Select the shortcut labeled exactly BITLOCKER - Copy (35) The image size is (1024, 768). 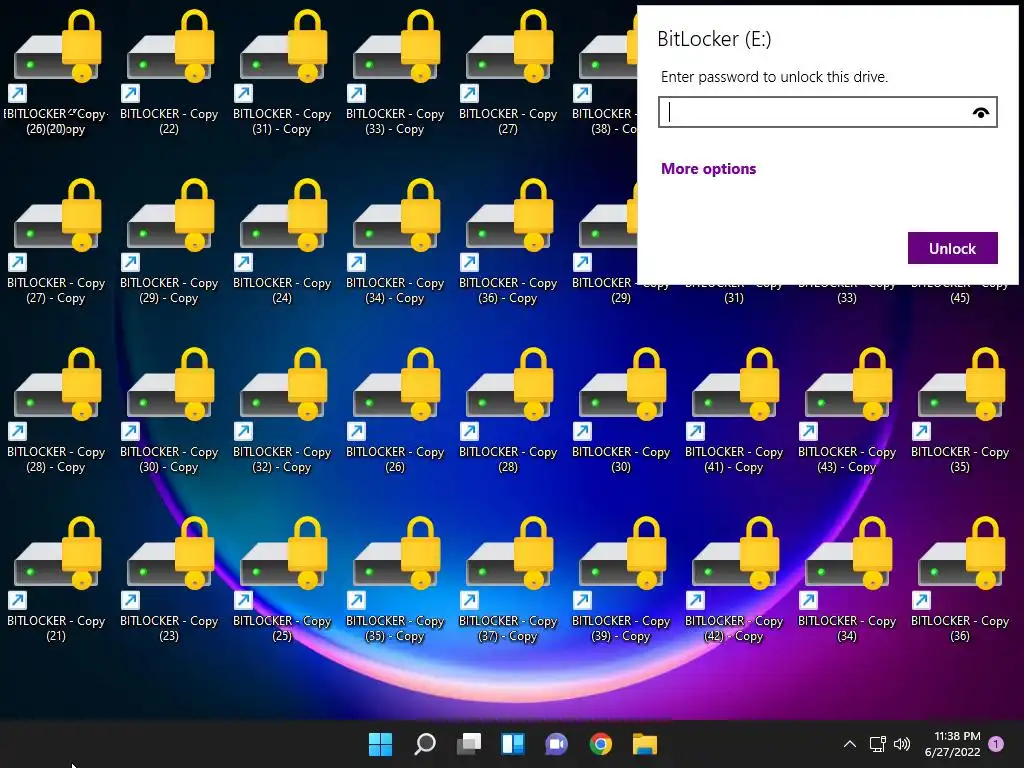[x=959, y=409]
